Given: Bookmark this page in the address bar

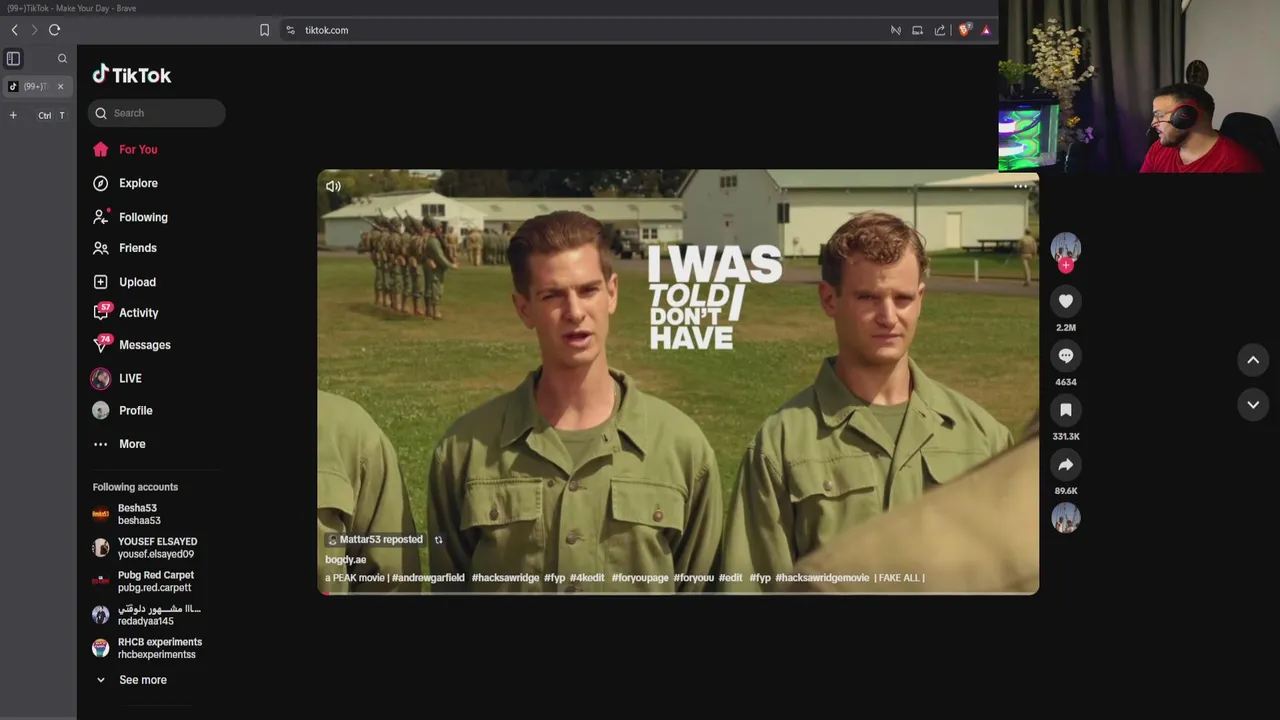Looking at the screenshot, I should click(264, 30).
